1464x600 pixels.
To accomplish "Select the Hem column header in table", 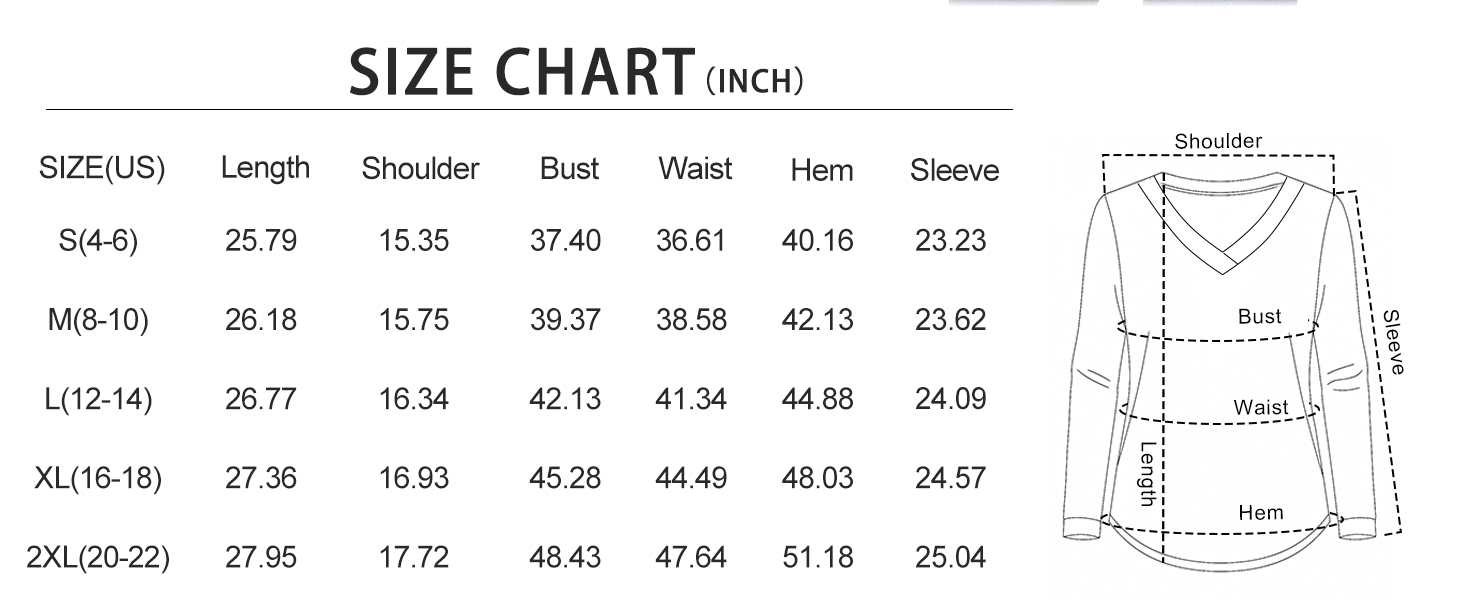I will pyautogui.click(x=822, y=171).
